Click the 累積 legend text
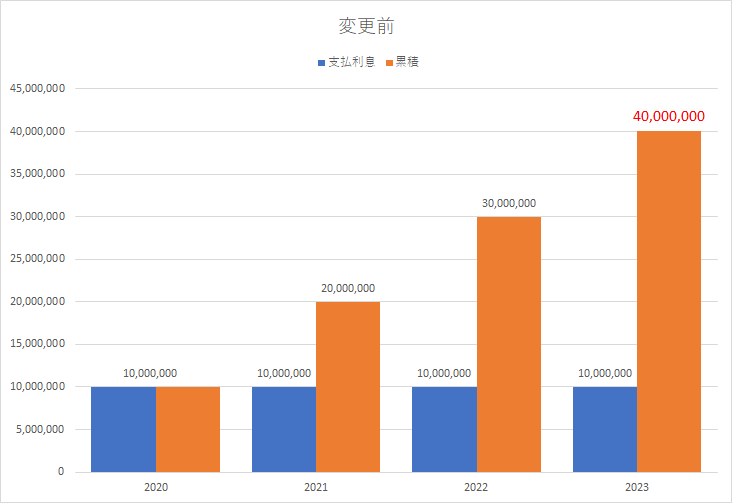Image resolution: width=732 pixels, height=503 pixels. tap(407, 62)
